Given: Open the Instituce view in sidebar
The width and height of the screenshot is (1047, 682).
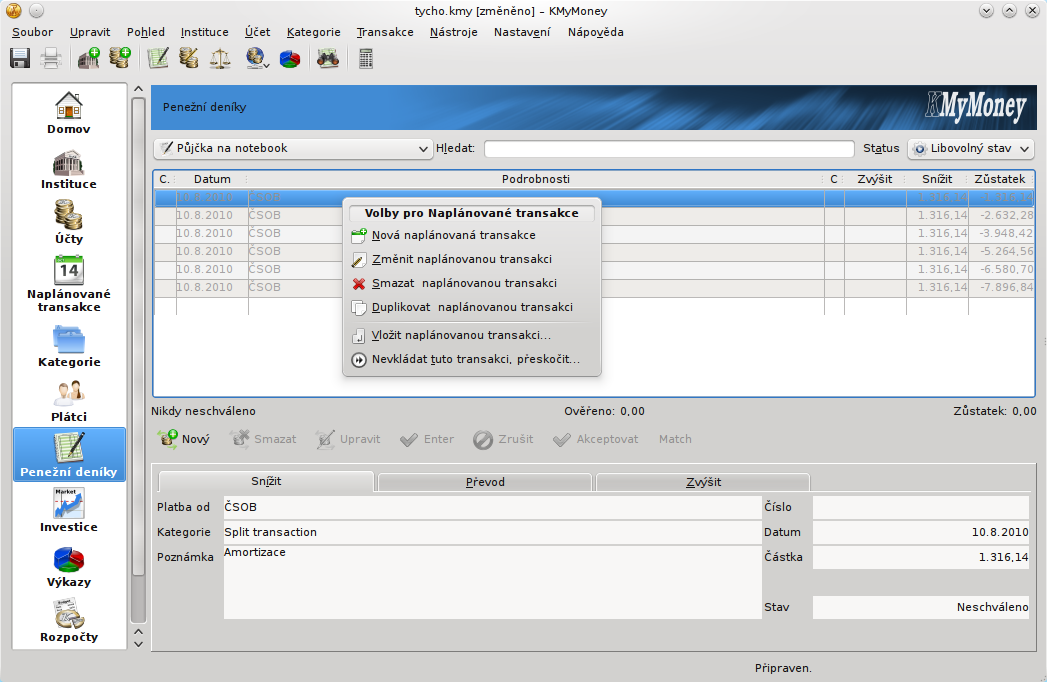Looking at the screenshot, I should click(69, 169).
